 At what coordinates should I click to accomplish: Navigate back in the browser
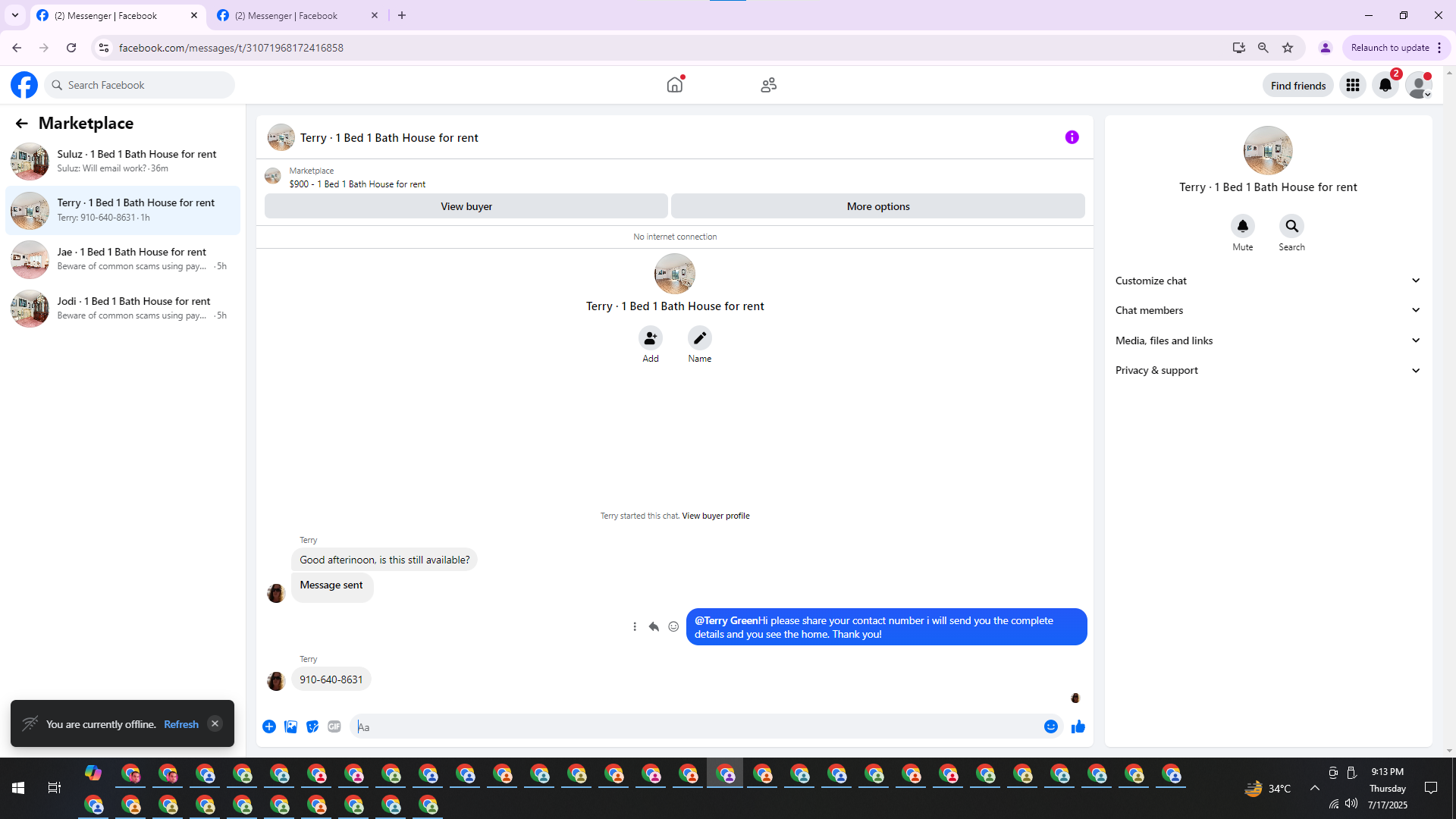[x=17, y=48]
